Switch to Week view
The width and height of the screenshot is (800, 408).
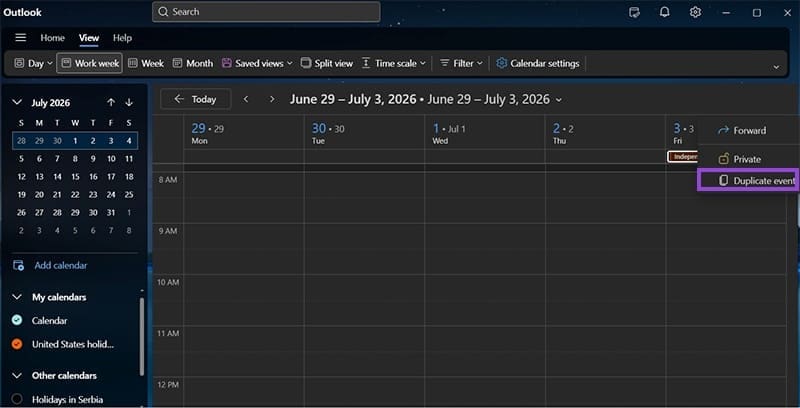[x=146, y=63]
